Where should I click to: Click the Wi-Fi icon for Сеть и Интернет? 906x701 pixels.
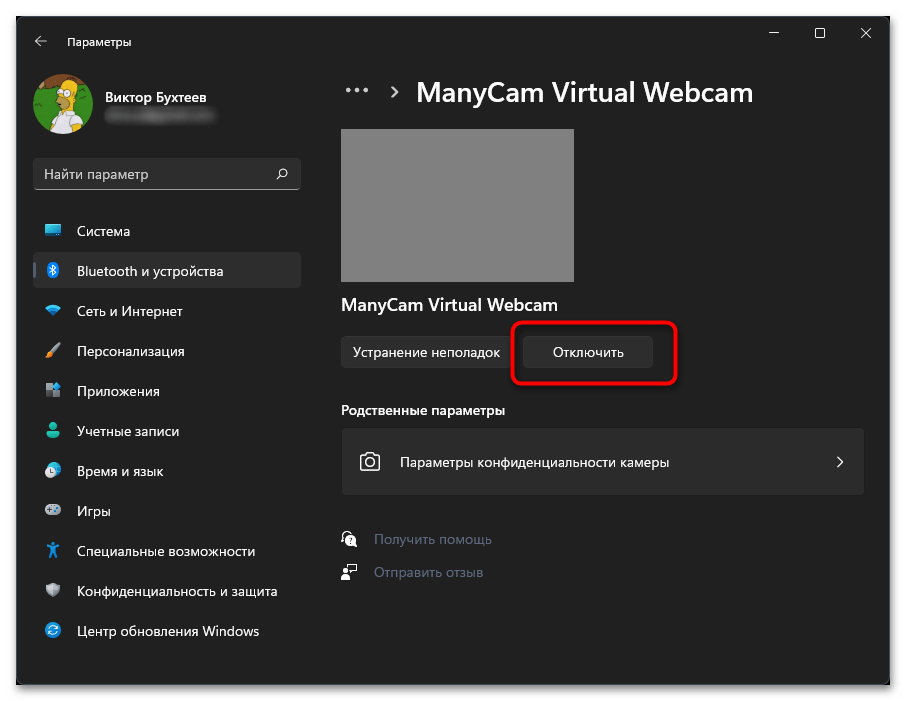point(53,311)
